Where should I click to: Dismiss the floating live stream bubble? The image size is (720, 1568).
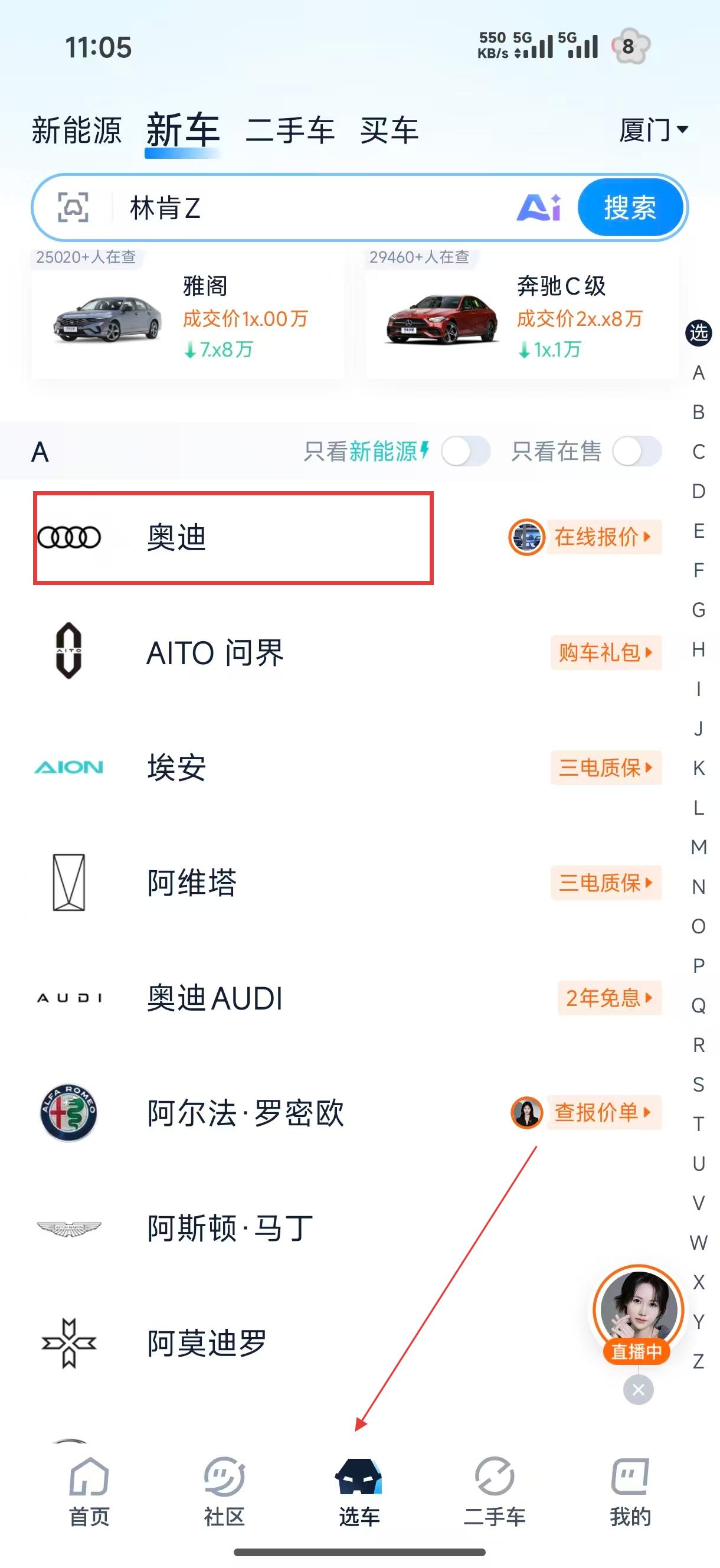click(639, 1390)
